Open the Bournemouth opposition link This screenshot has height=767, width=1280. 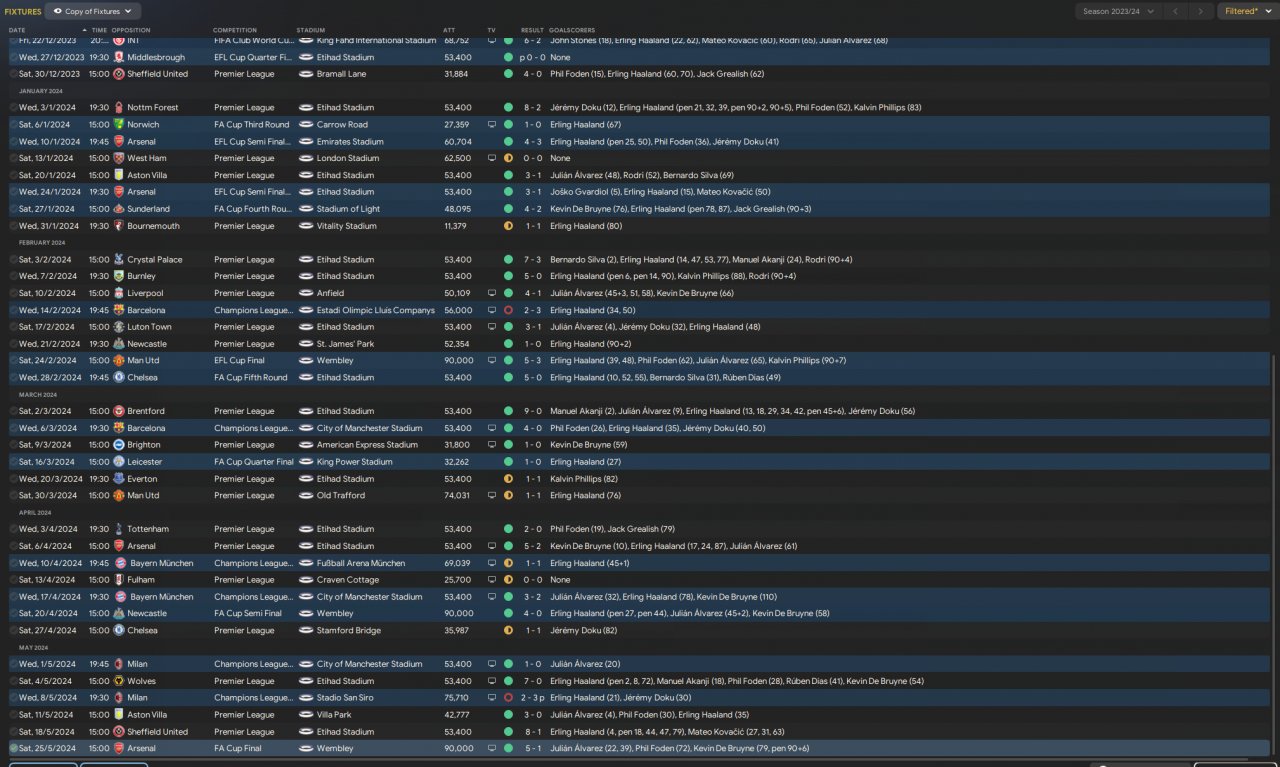152,226
